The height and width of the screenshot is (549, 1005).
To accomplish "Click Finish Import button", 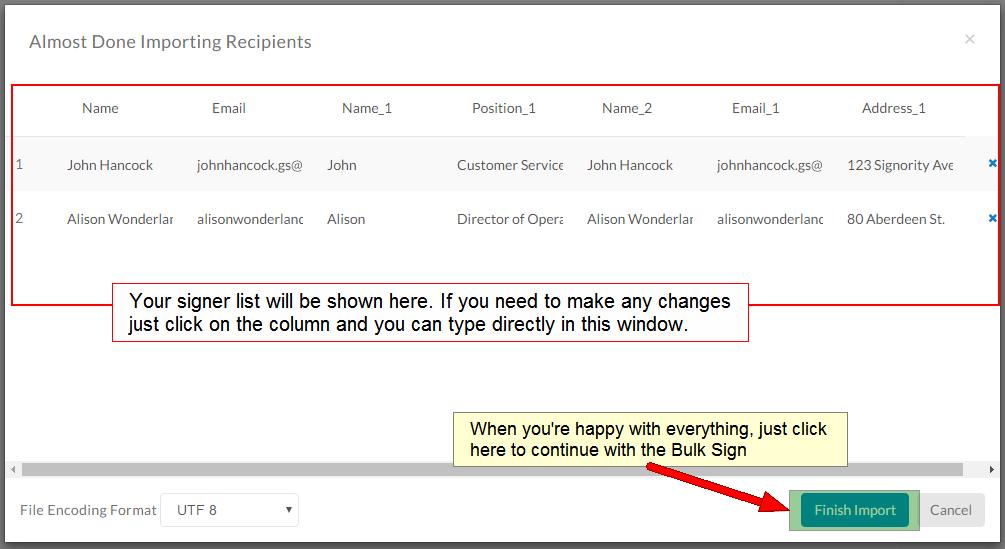I will [x=854, y=510].
